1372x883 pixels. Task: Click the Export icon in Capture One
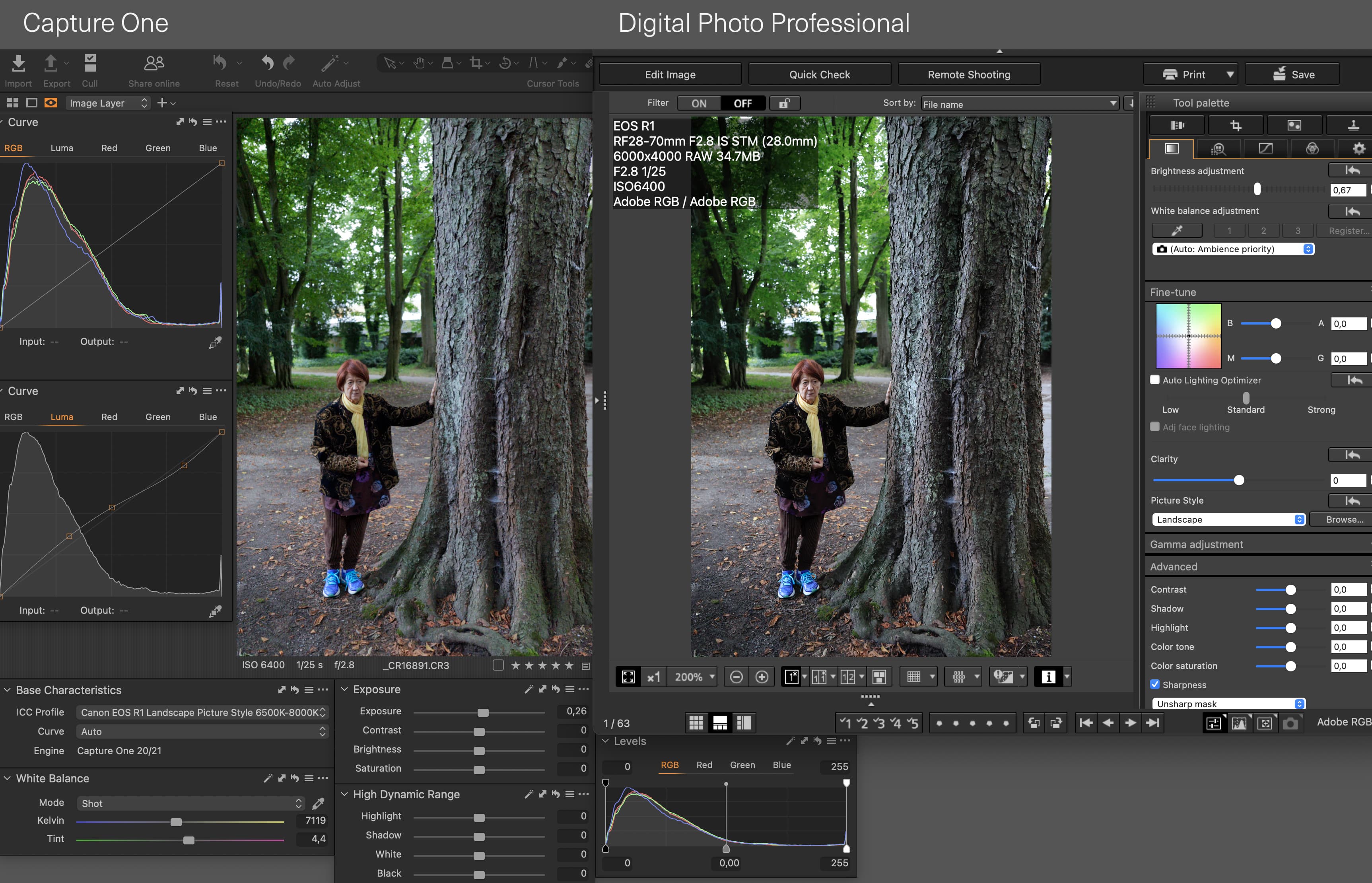[x=51, y=63]
